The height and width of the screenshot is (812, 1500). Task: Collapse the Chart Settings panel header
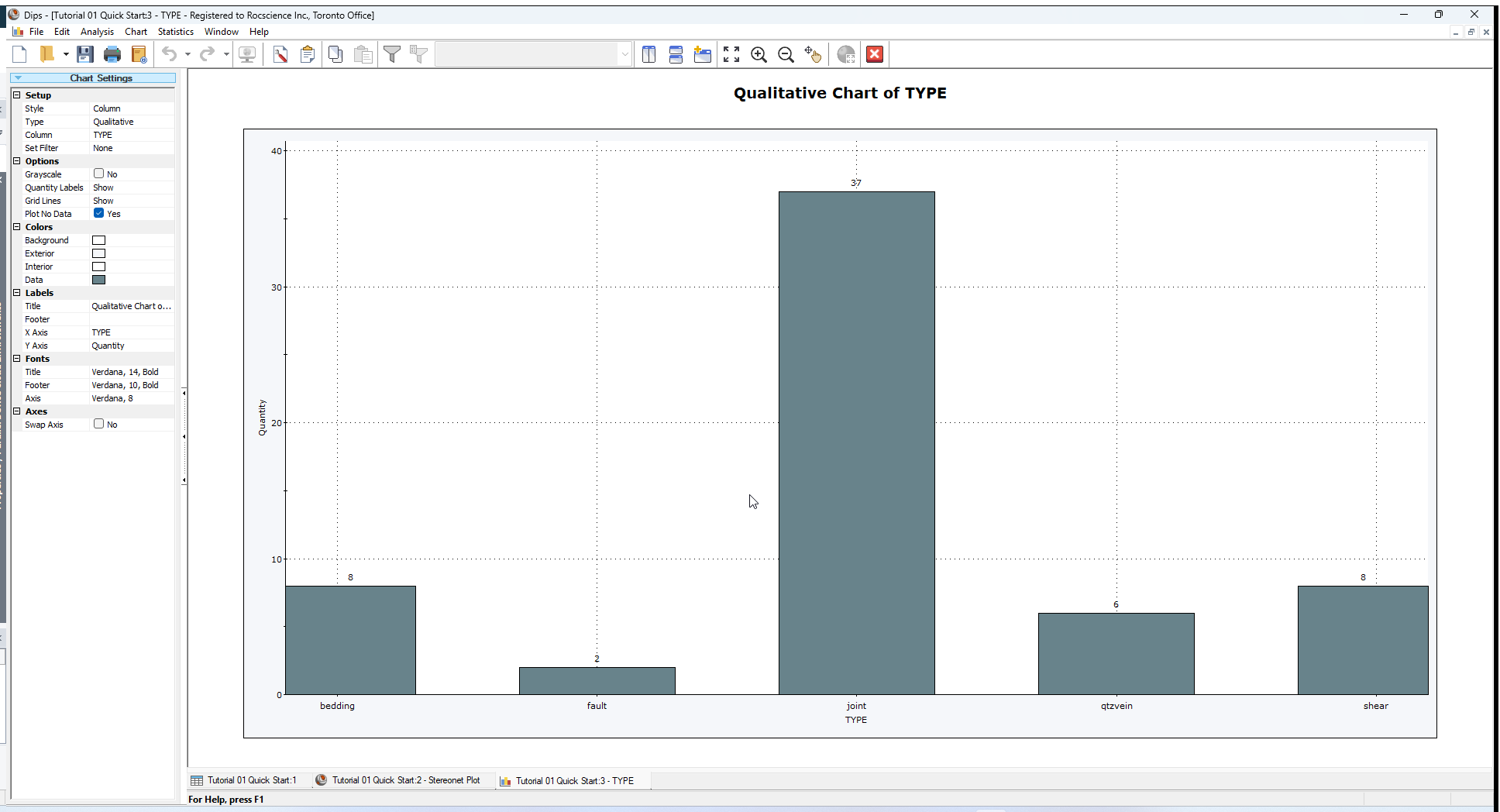[x=19, y=78]
